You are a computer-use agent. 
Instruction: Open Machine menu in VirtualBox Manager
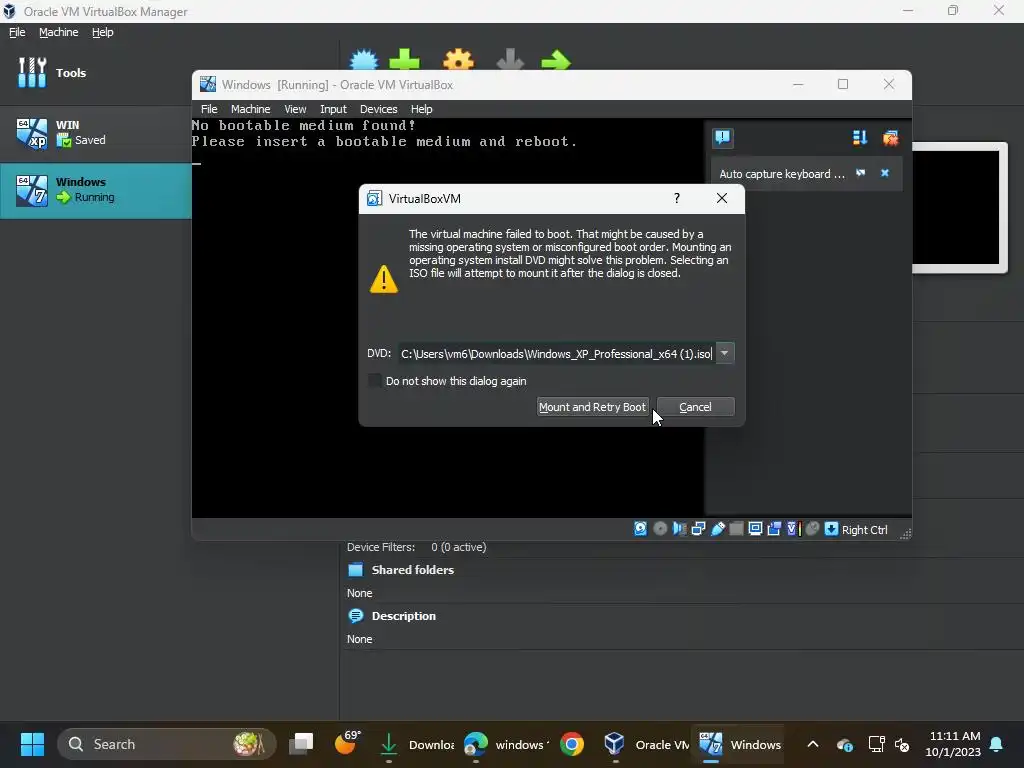click(58, 32)
